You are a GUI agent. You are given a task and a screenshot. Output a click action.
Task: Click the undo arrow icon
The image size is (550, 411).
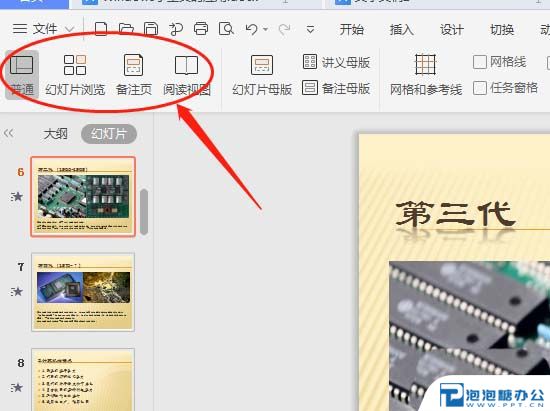251,29
